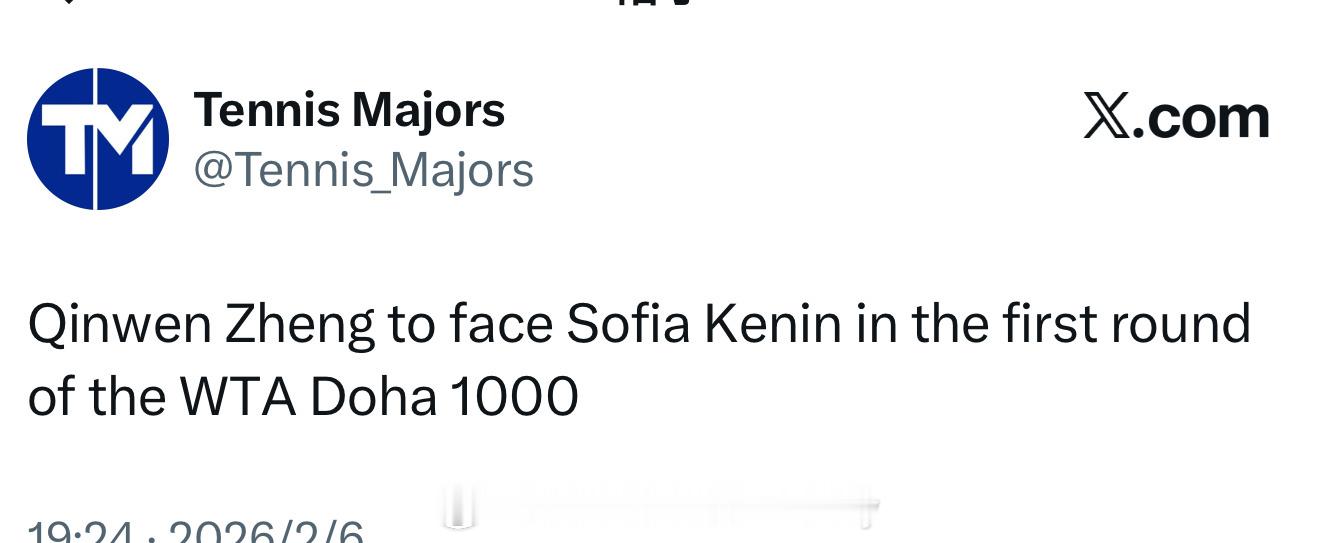This screenshot has height=543, width=1320.
Task: Visit the @Tennis_Majors handle
Action: pyautogui.click(x=363, y=170)
